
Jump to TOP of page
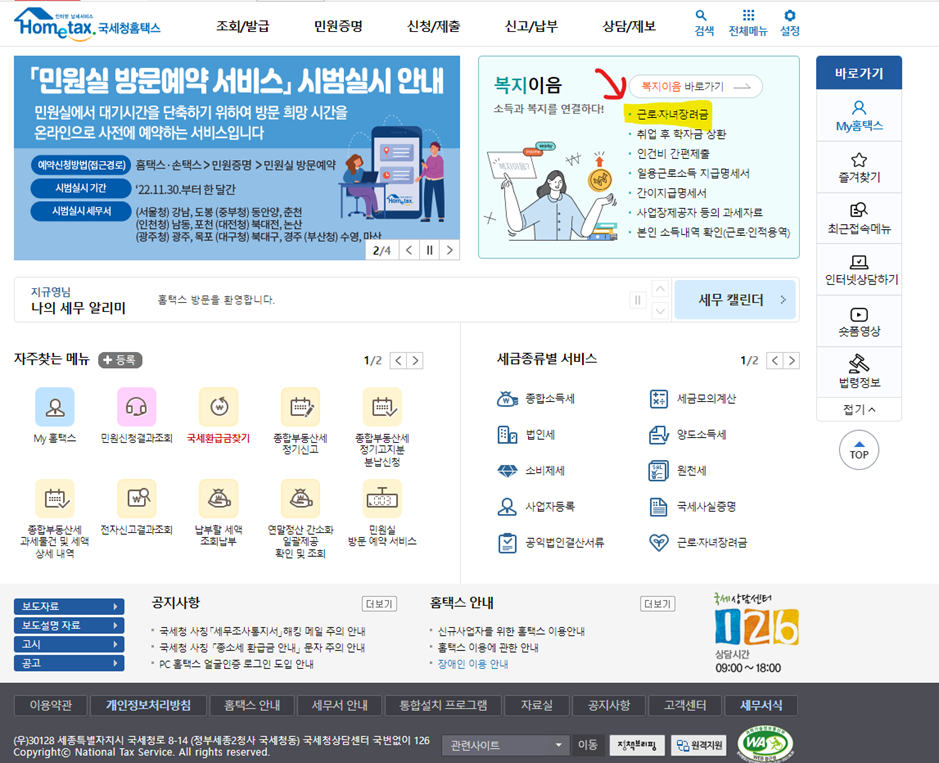click(x=859, y=450)
